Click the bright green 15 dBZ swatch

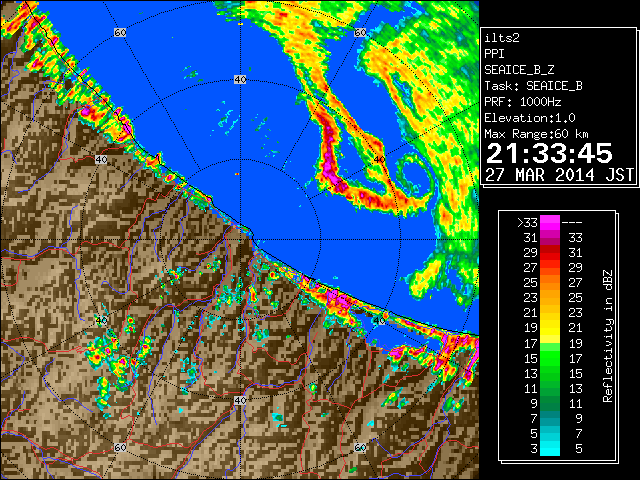549,358
